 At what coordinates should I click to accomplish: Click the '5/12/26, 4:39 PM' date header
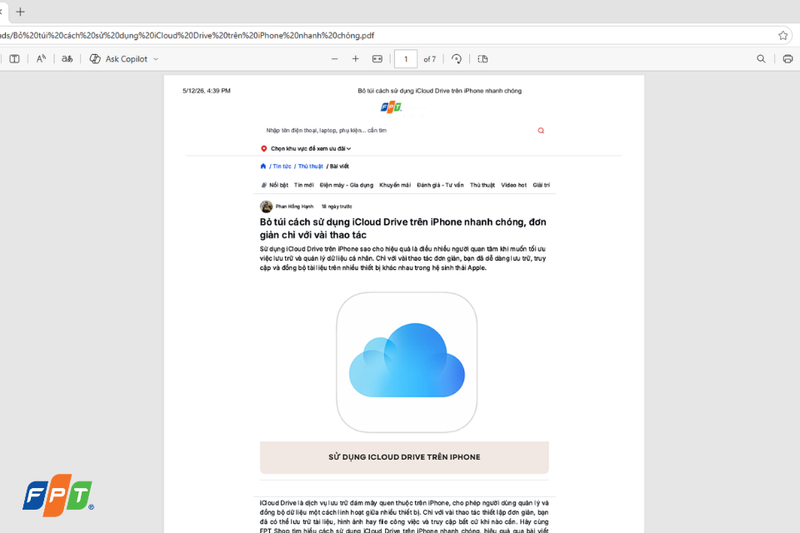pyautogui.click(x=207, y=91)
